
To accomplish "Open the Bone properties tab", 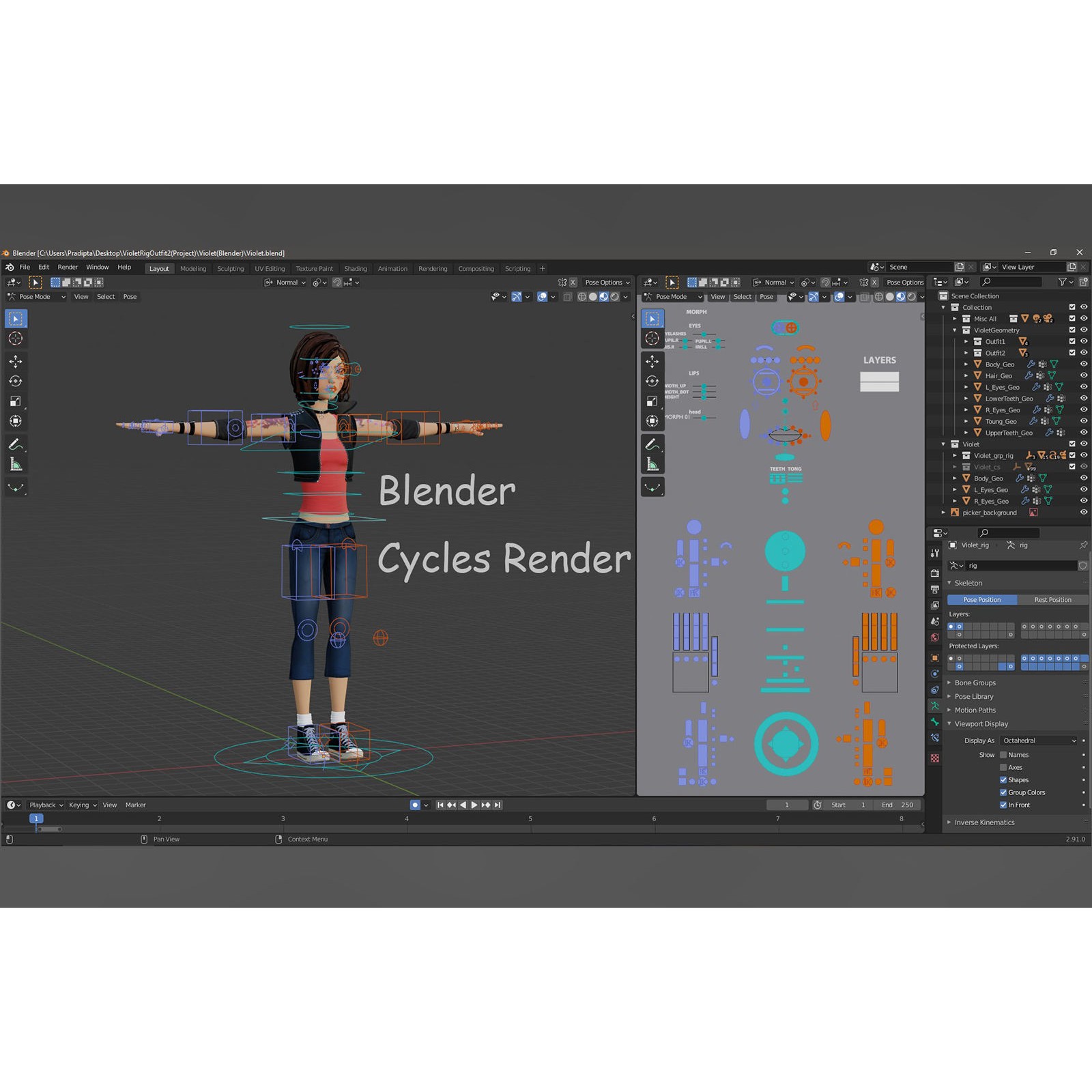I will tap(935, 722).
